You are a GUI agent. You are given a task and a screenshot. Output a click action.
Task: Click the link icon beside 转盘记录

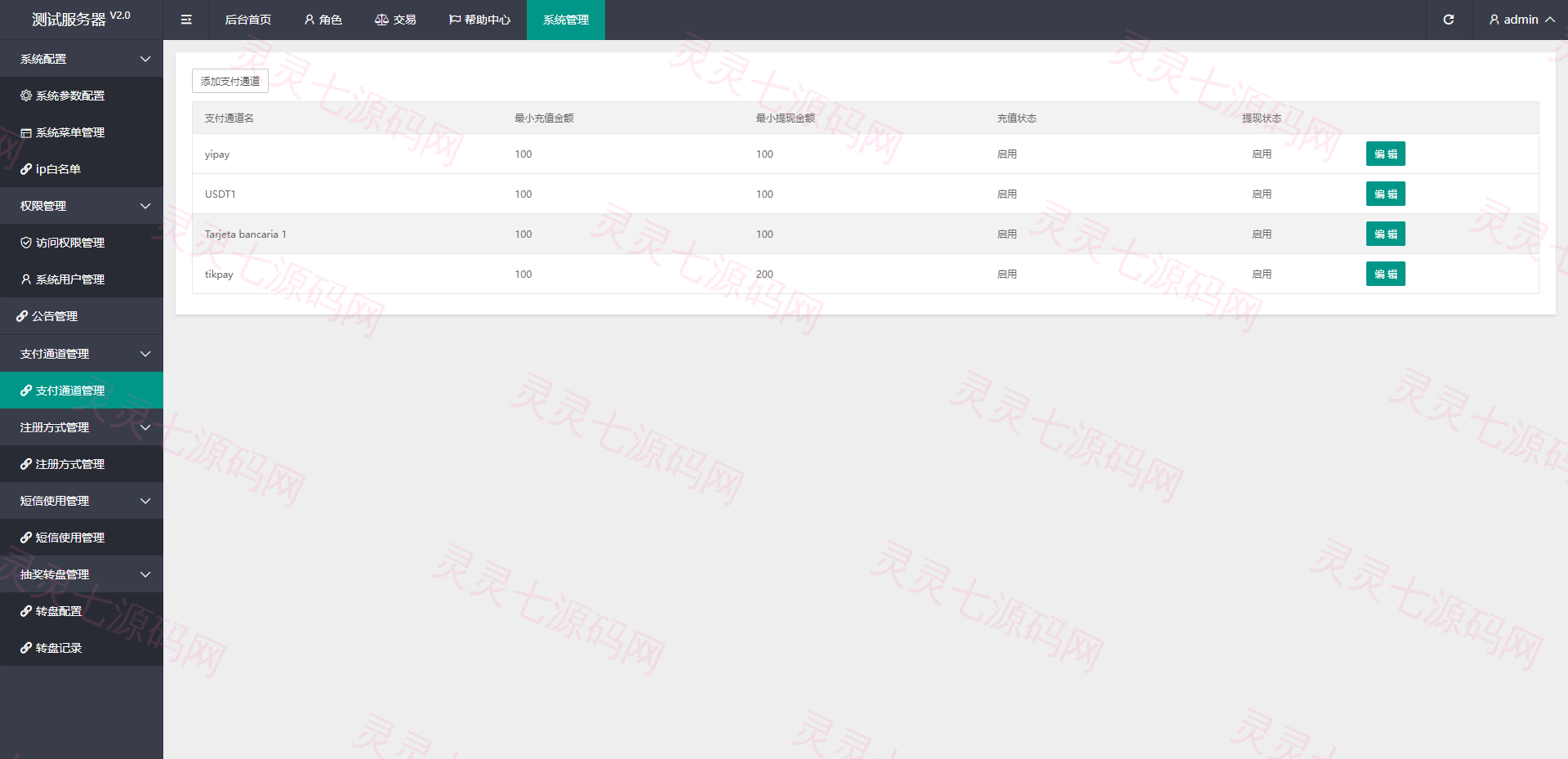(26, 648)
